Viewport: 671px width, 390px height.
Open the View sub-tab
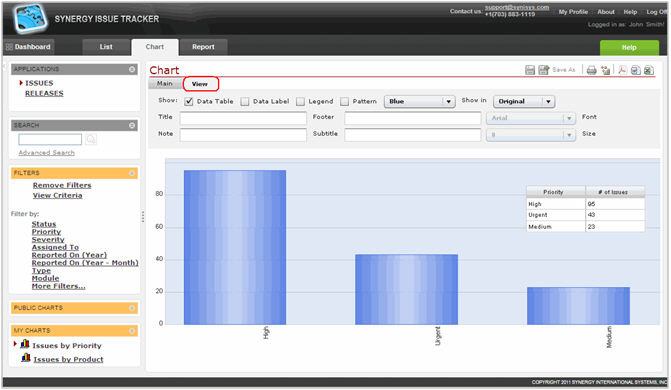[200, 84]
